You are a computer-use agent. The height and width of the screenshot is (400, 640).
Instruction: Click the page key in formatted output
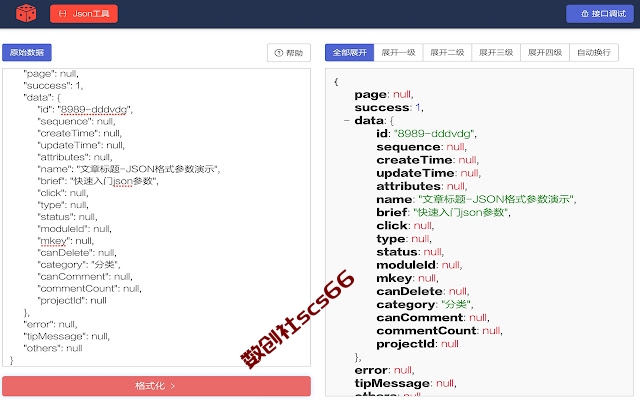[x=371, y=95]
